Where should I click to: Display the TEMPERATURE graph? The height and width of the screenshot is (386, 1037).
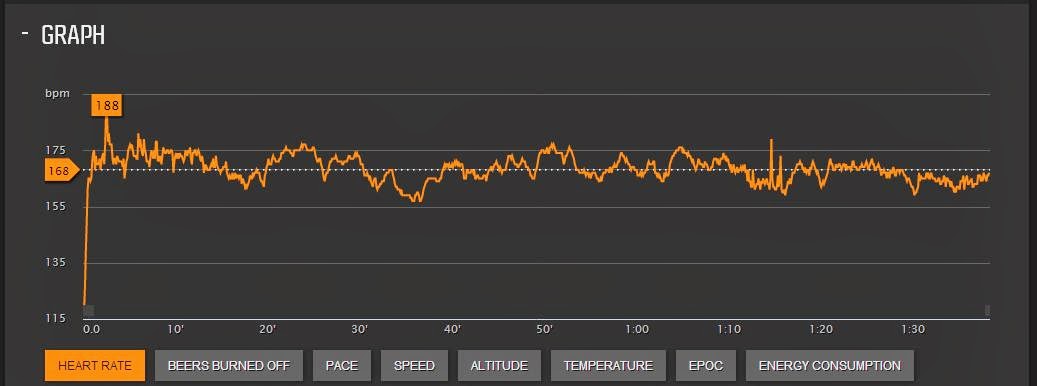click(608, 366)
